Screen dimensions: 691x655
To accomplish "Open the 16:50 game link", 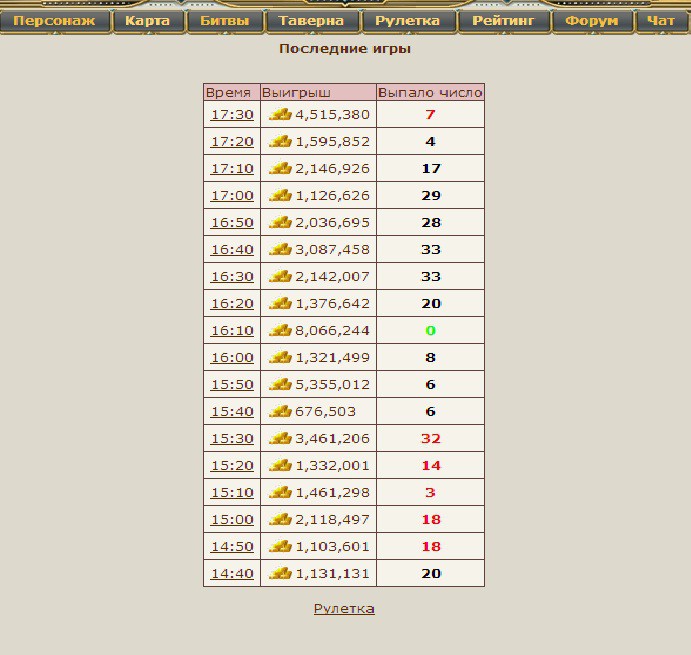I will point(232,223).
